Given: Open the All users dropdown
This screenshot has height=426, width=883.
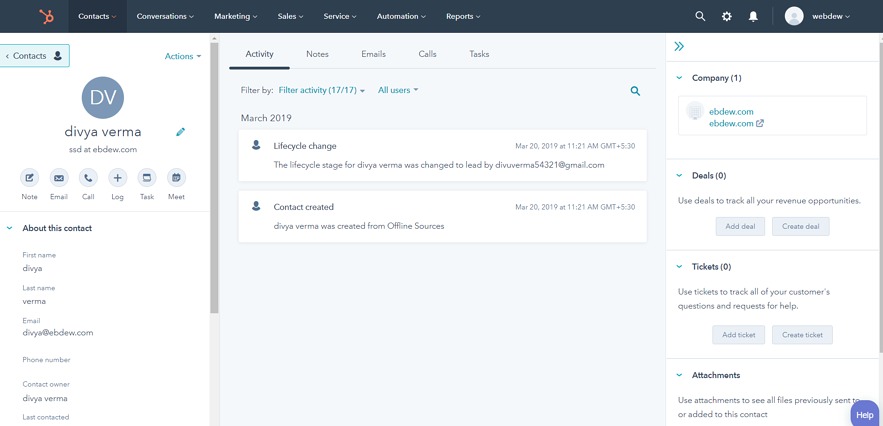Looking at the screenshot, I should [x=398, y=90].
